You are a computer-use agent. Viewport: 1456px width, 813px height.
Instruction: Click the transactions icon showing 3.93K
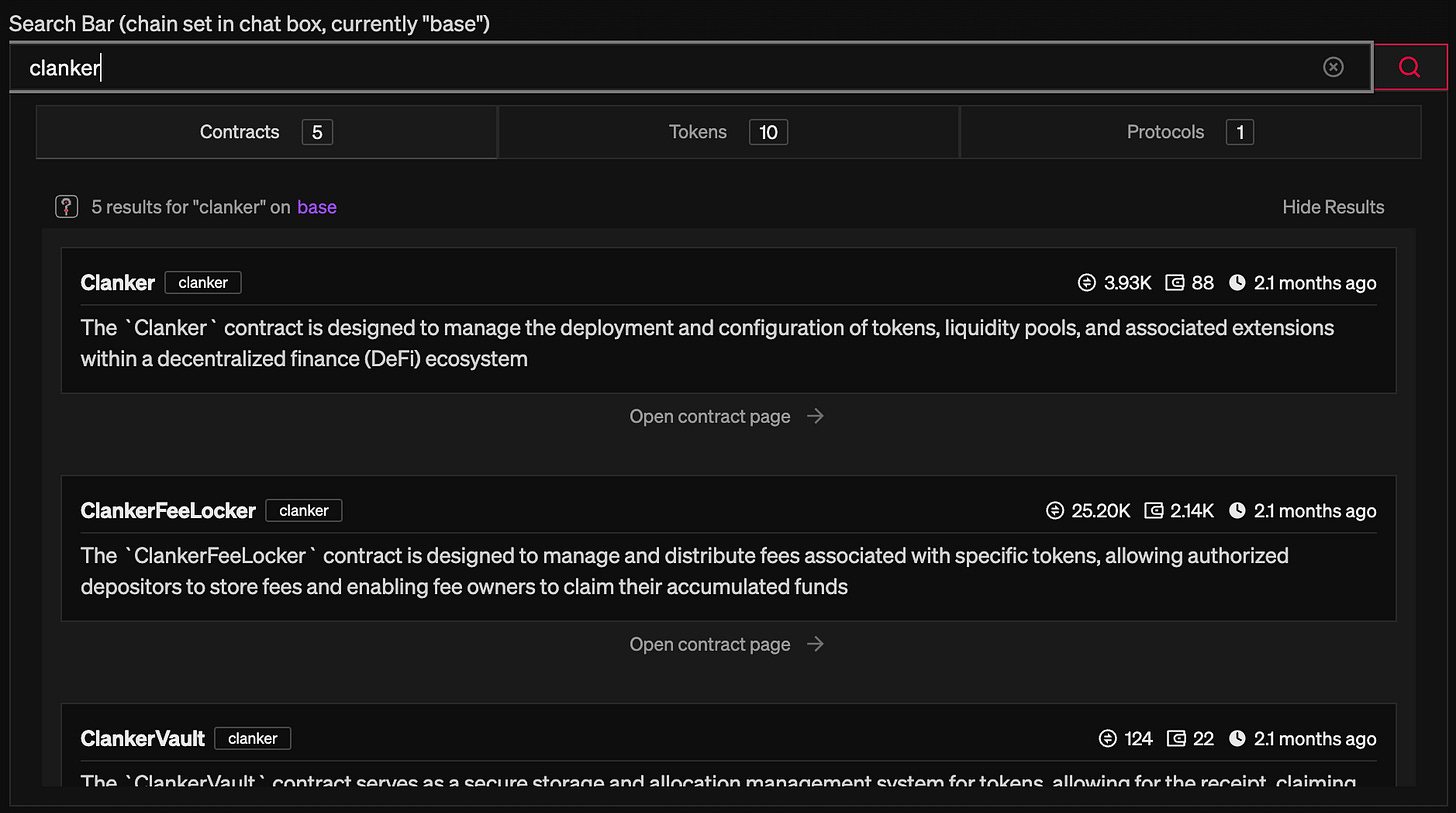pyautogui.click(x=1086, y=283)
